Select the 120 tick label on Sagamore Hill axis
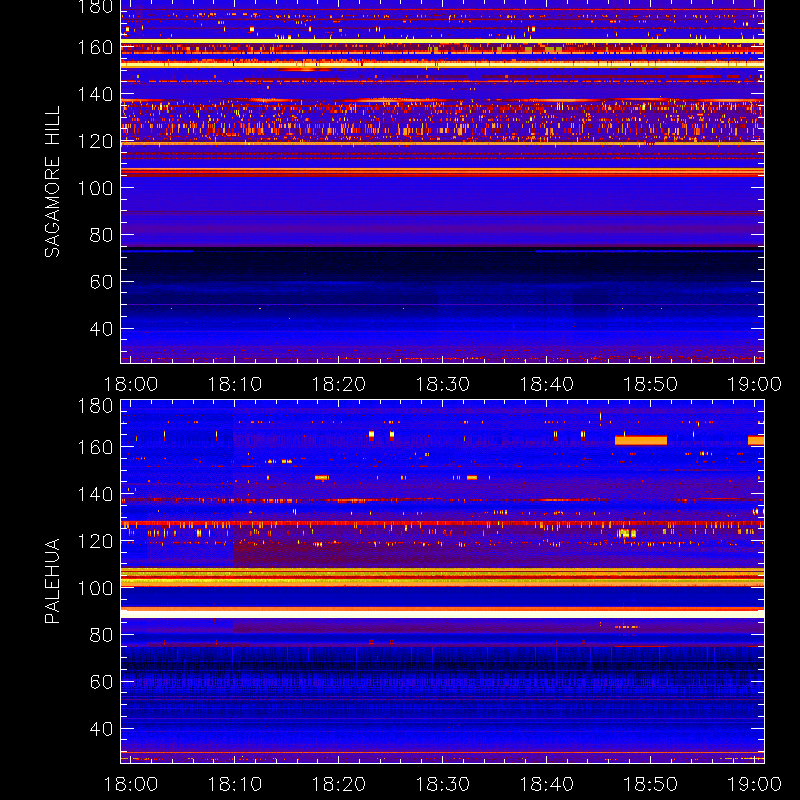This screenshot has height=800, width=800. pos(95,141)
